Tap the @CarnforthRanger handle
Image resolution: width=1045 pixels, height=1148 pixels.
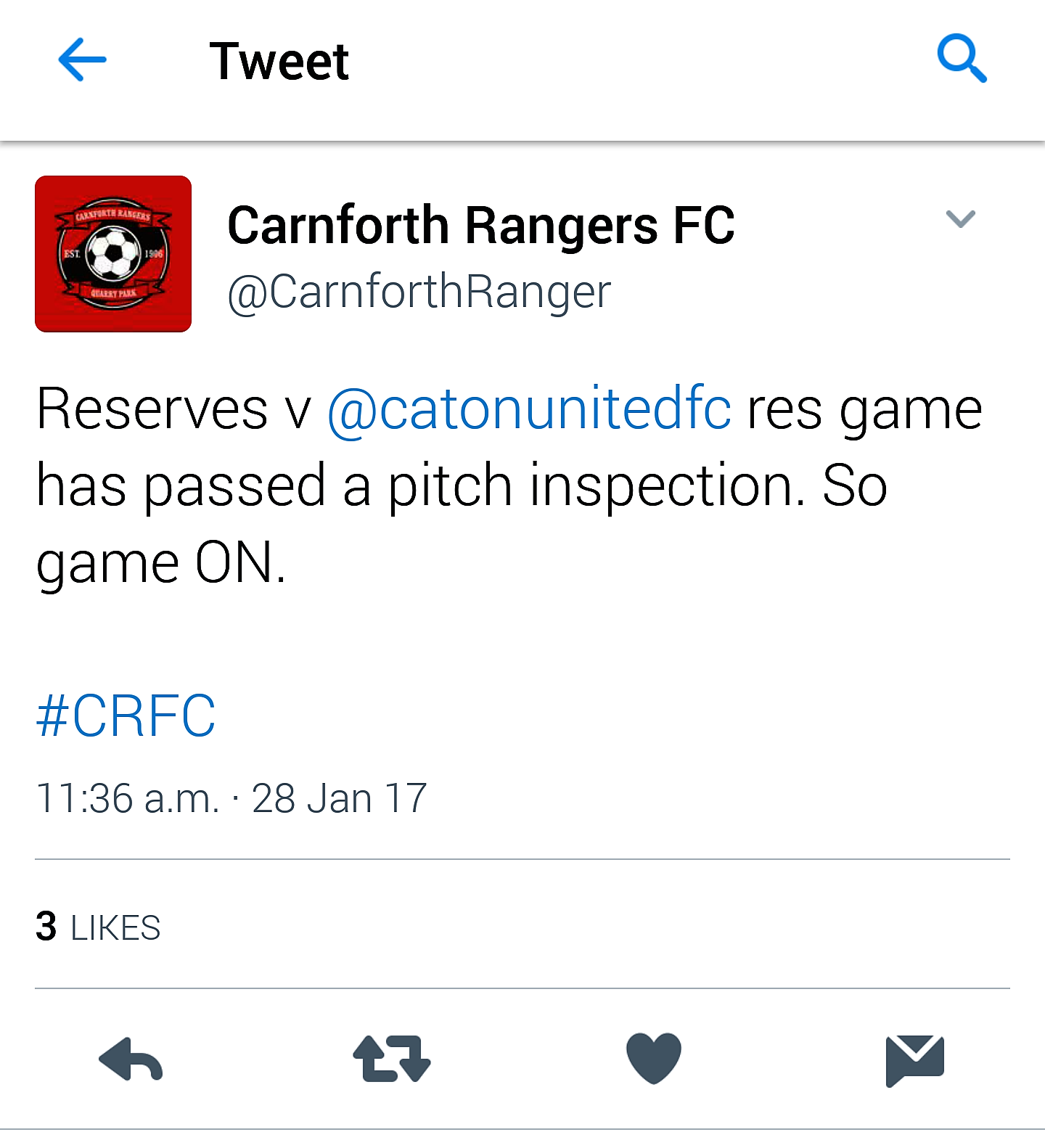tap(419, 292)
